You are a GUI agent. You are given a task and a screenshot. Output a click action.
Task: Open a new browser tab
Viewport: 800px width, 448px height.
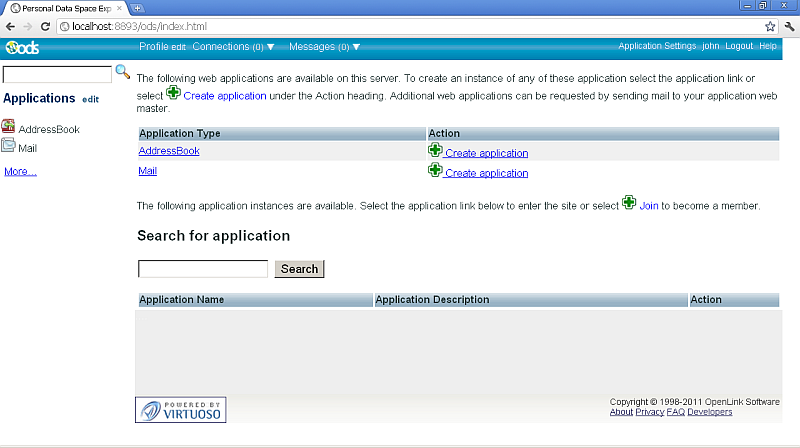[138, 8]
